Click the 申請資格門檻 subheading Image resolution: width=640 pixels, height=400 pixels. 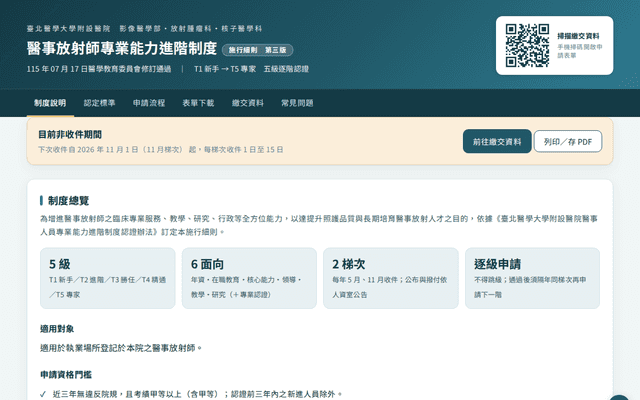click(x=66, y=375)
